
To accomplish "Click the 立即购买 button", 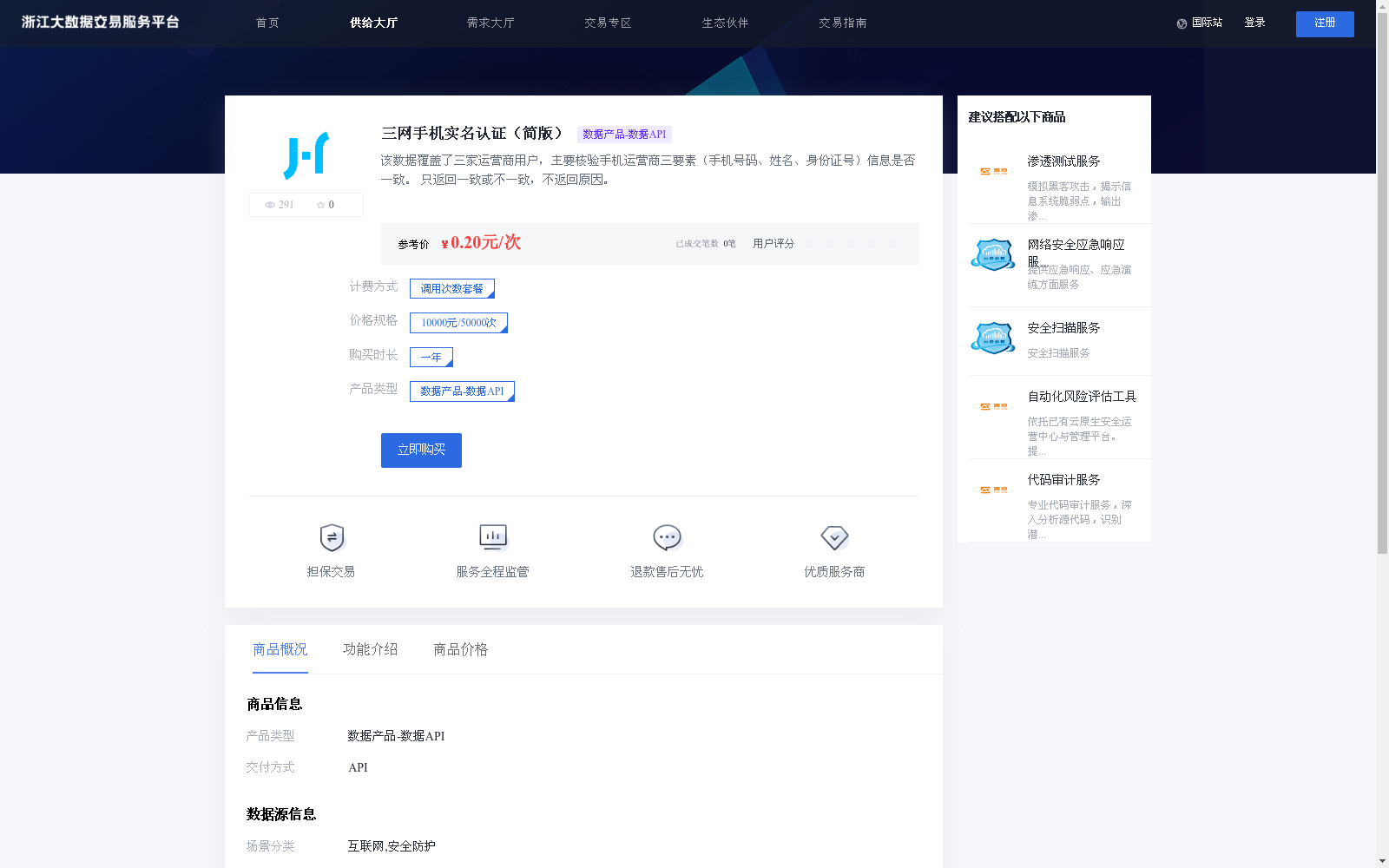I will [x=421, y=450].
